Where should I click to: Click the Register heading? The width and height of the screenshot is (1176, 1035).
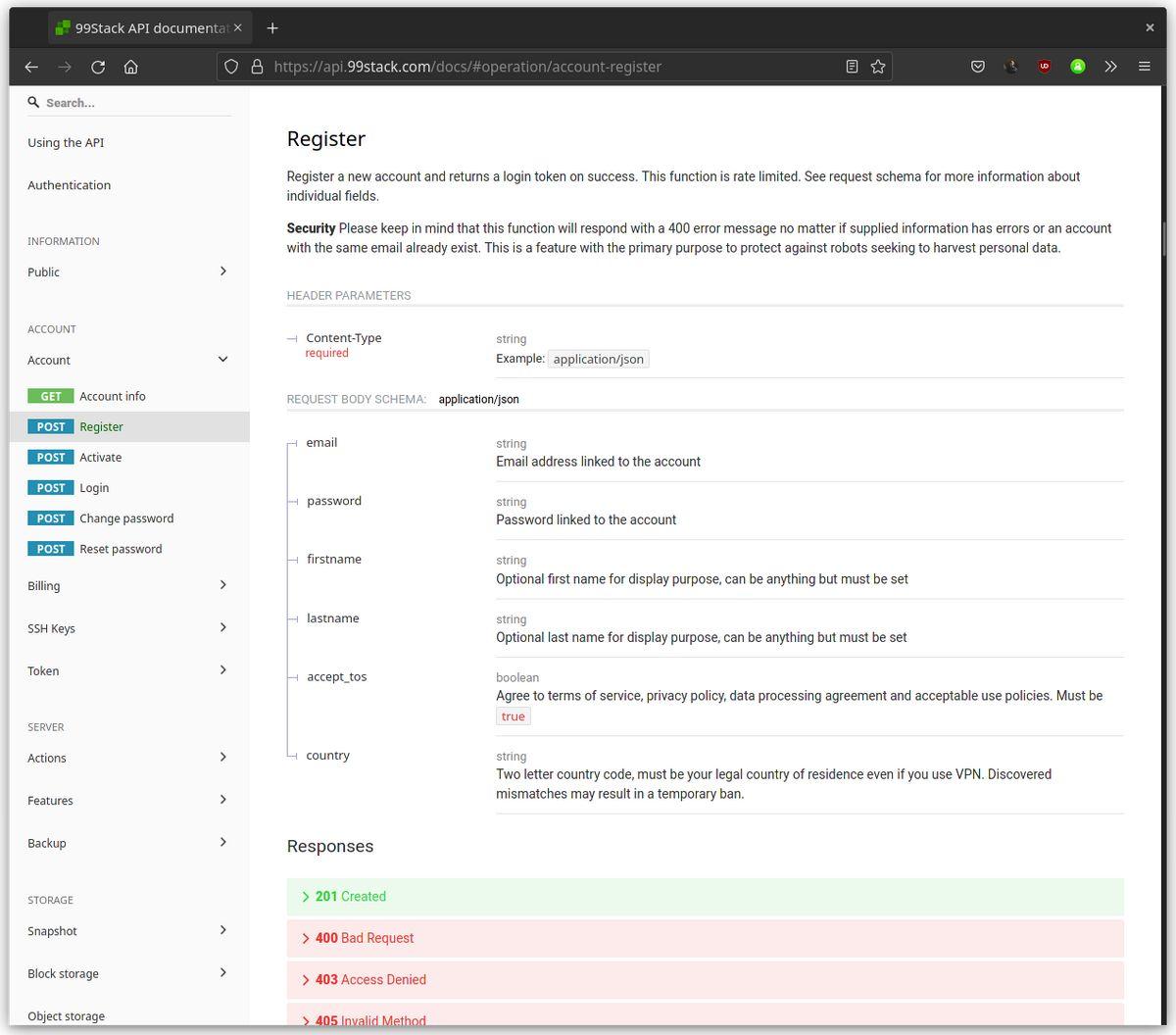pyautogui.click(x=325, y=139)
